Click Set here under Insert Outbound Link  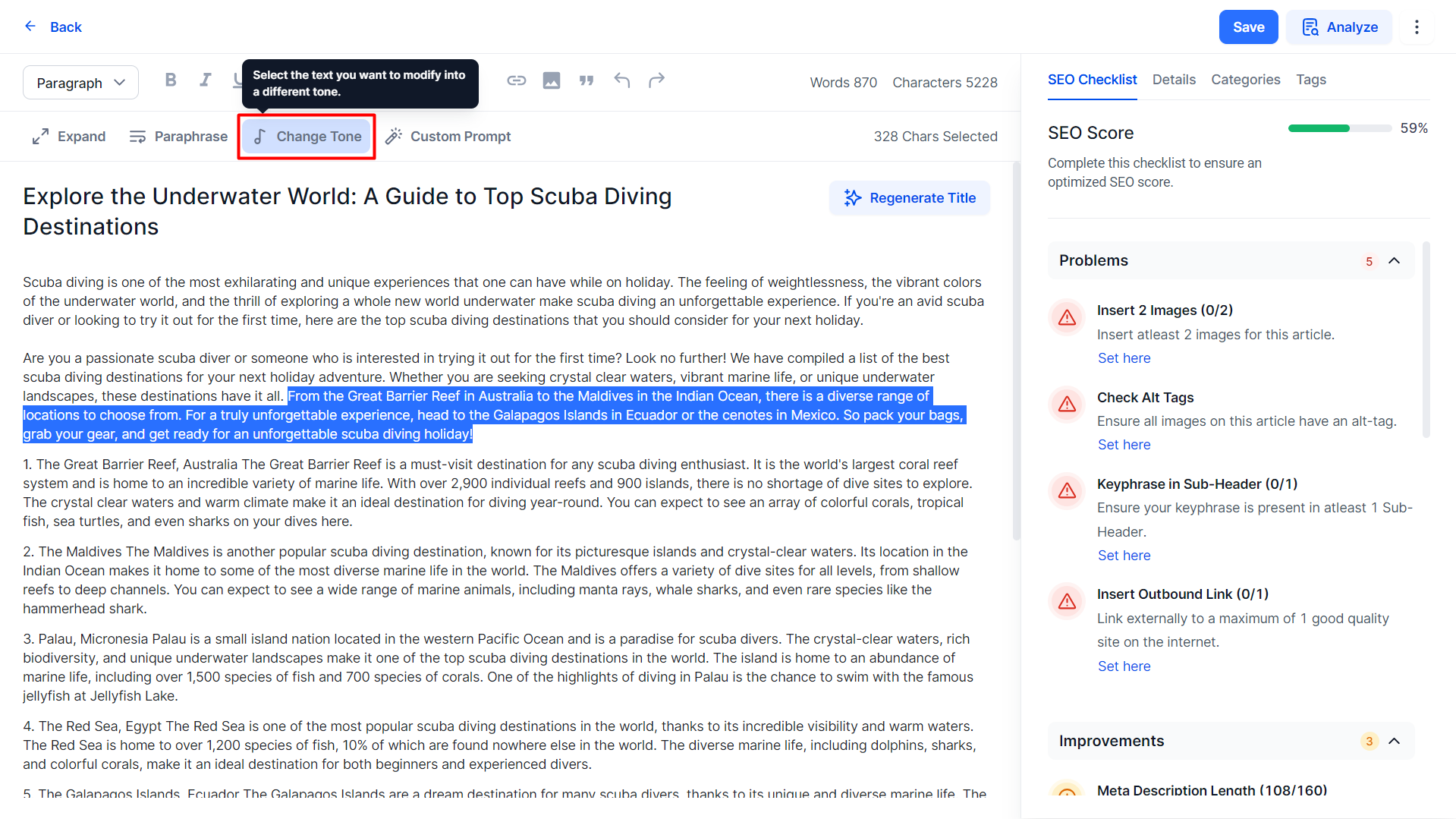(x=1124, y=666)
